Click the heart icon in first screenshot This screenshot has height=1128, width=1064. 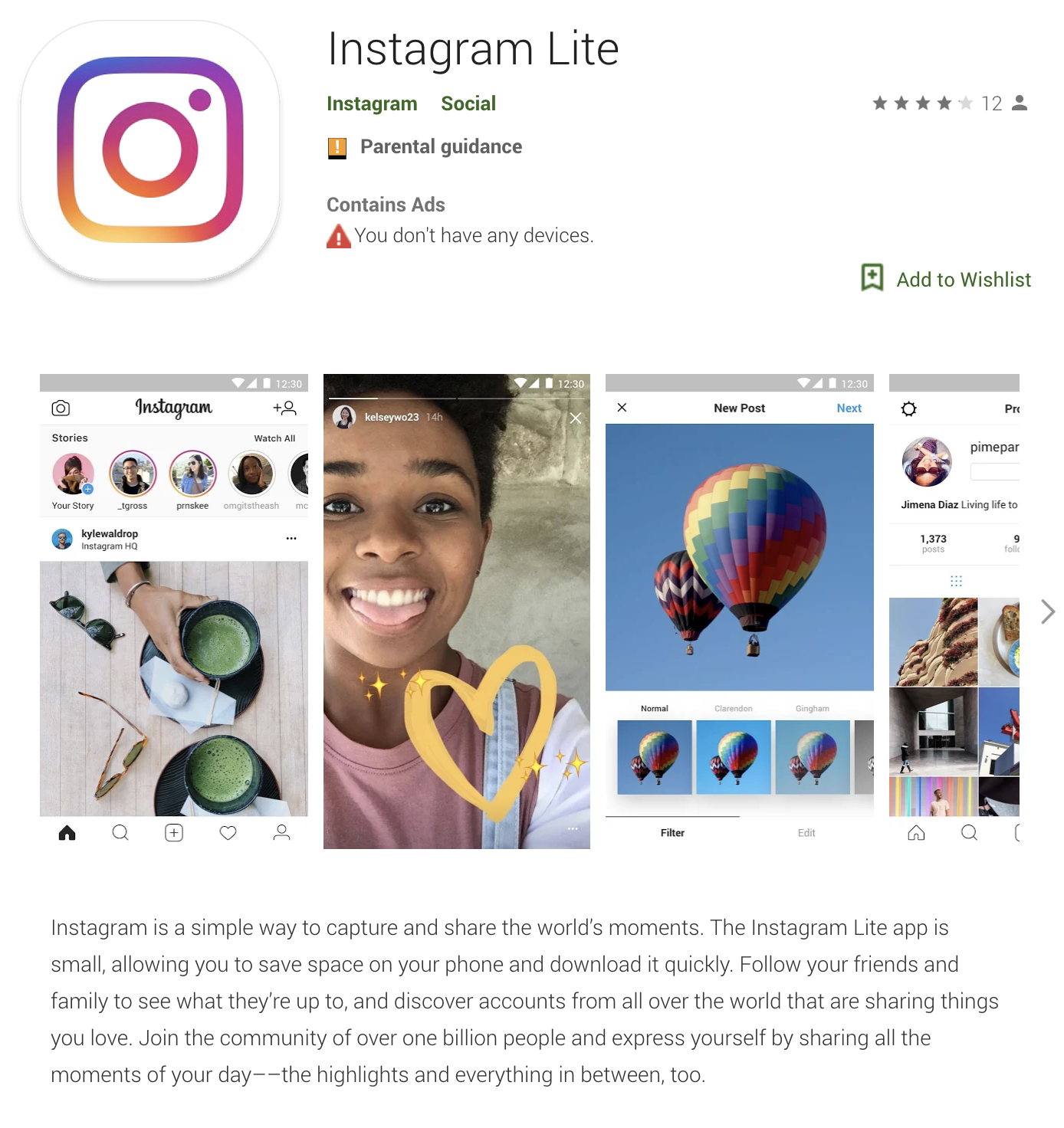[228, 833]
